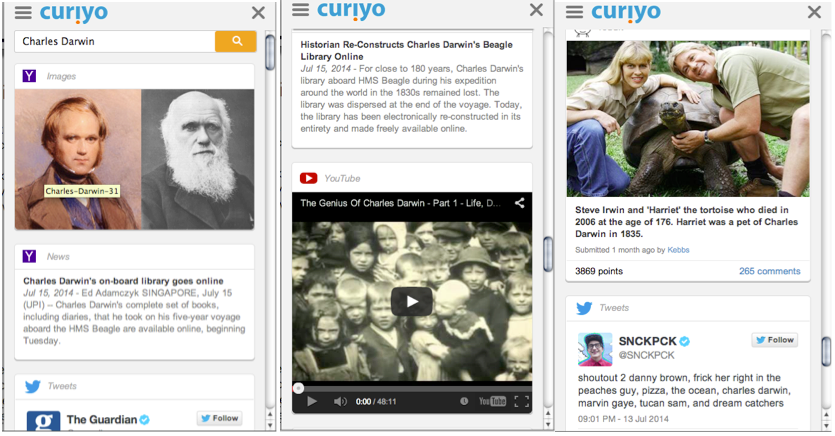
Task: Open hamburger menu in middle curiyo panel
Action: 301,10
